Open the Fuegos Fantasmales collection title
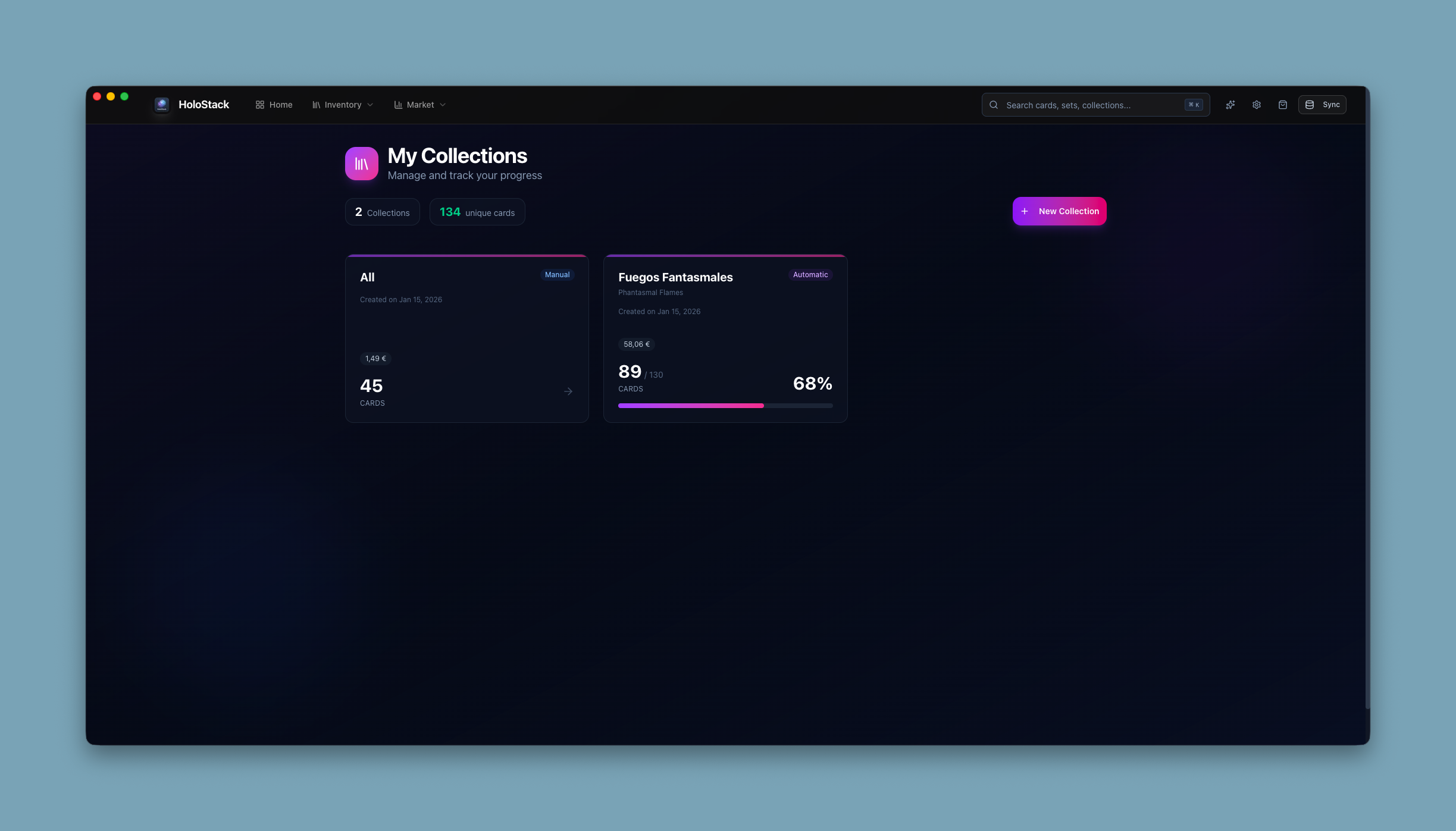This screenshot has height=831, width=1456. pyautogui.click(x=675, y=277)
